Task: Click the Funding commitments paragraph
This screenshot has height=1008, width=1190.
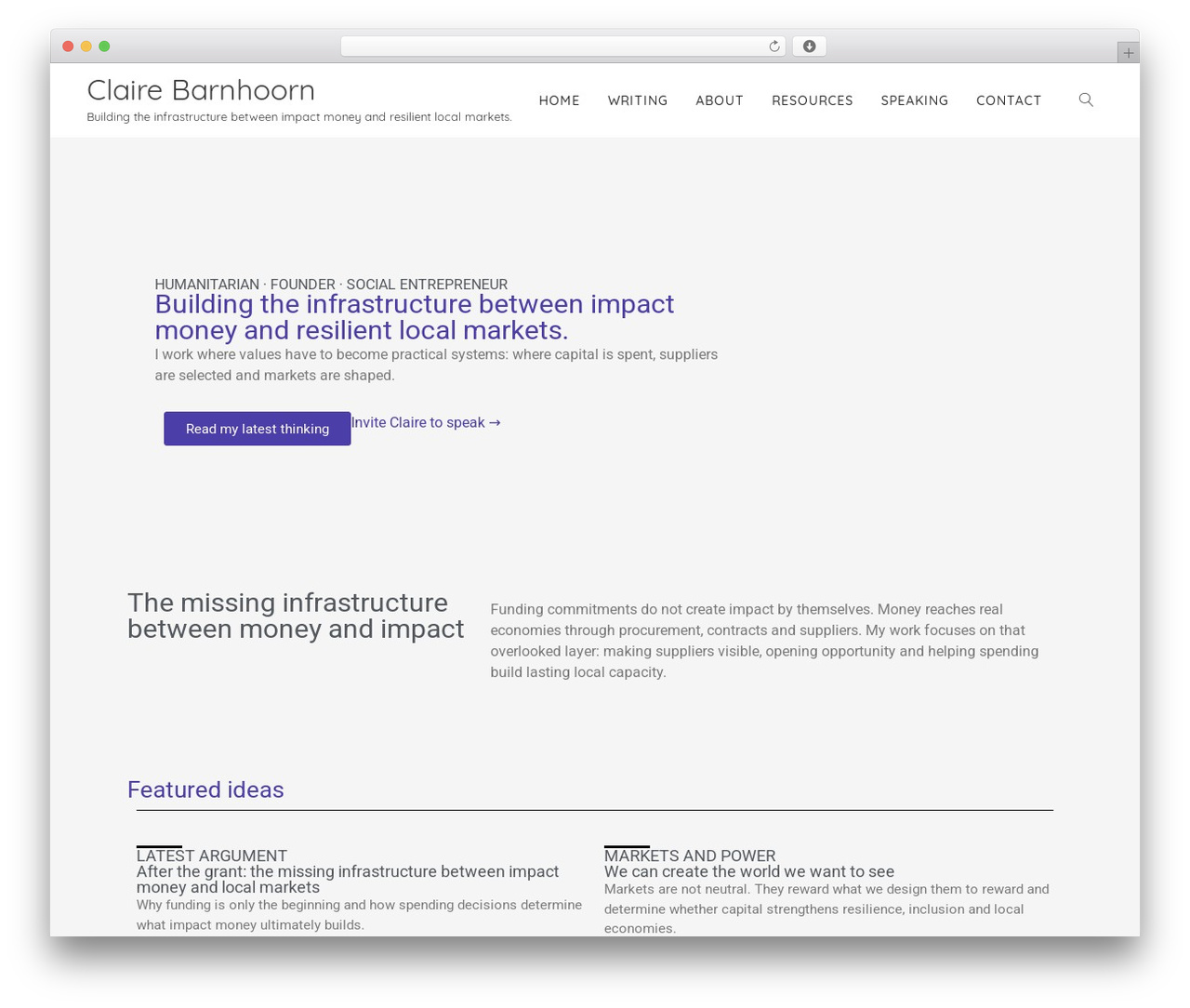Action: (764, 641)
